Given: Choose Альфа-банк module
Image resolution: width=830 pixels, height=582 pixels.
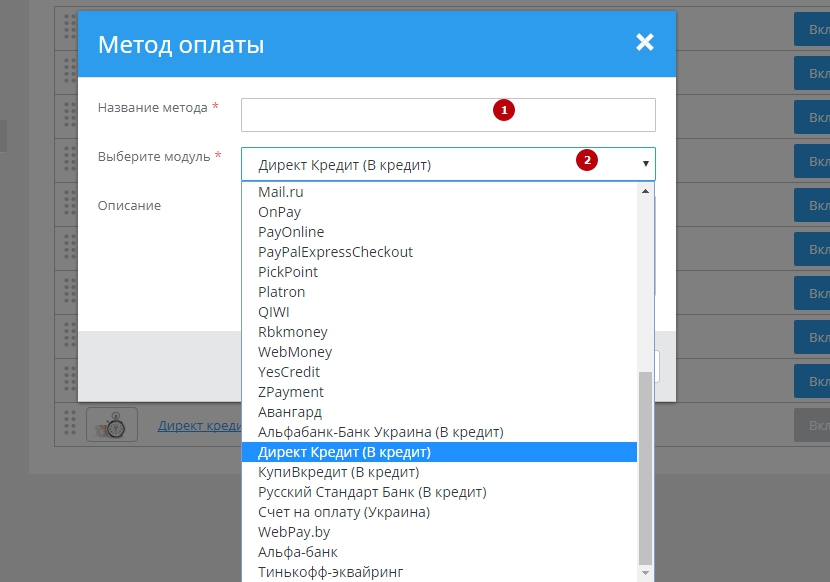Looking at the screenshot, I should [439, 552].
